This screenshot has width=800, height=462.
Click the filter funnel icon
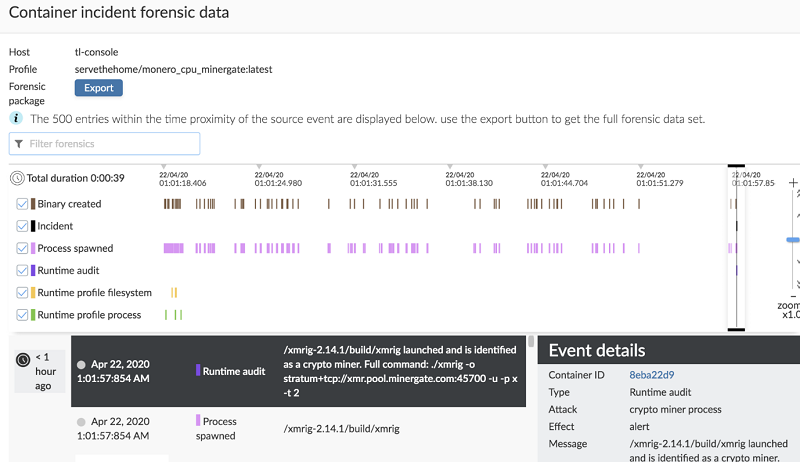coord(19,144)
